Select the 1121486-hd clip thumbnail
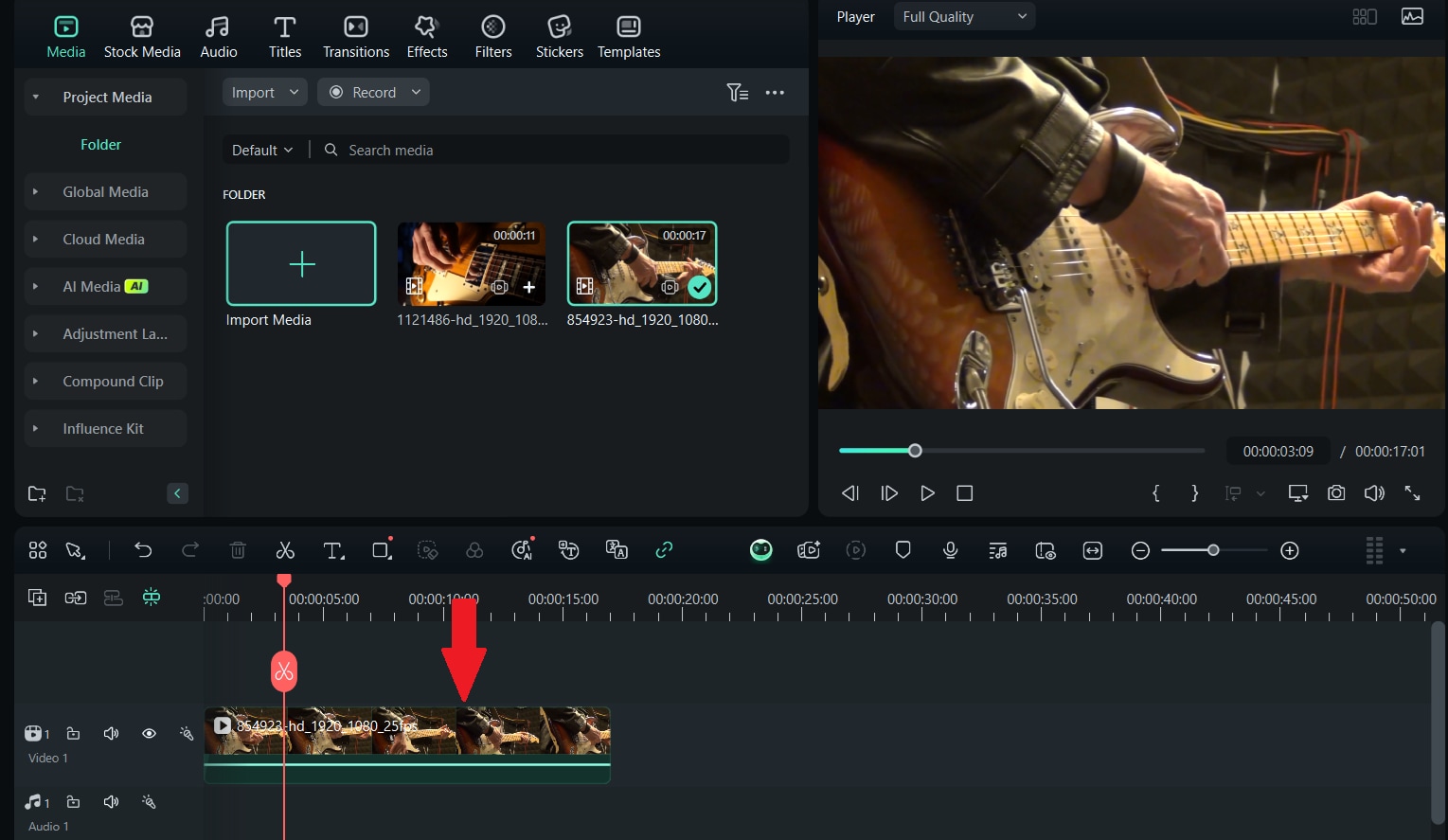 (x=472, y=263)
